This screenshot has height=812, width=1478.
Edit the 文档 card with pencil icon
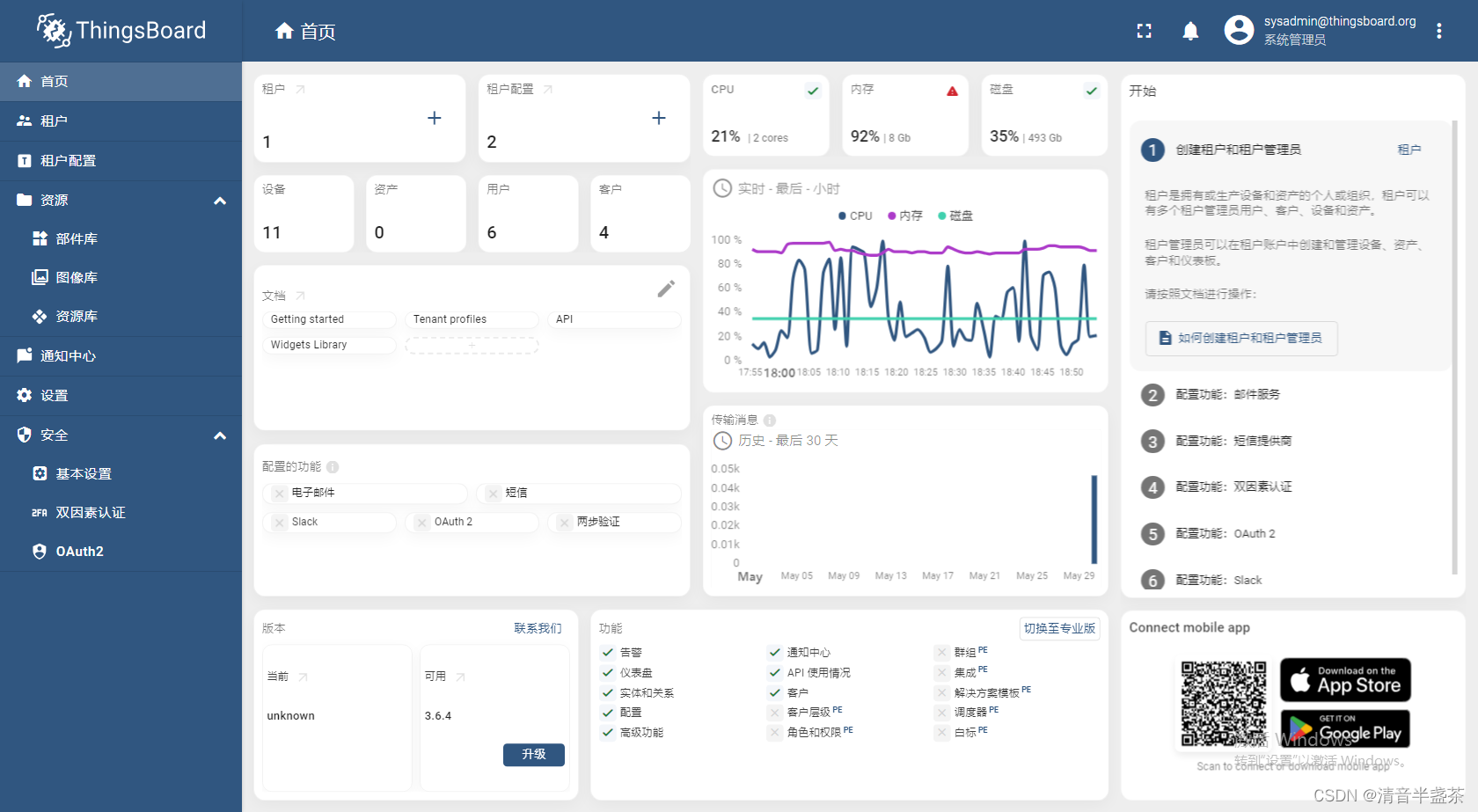666,288
